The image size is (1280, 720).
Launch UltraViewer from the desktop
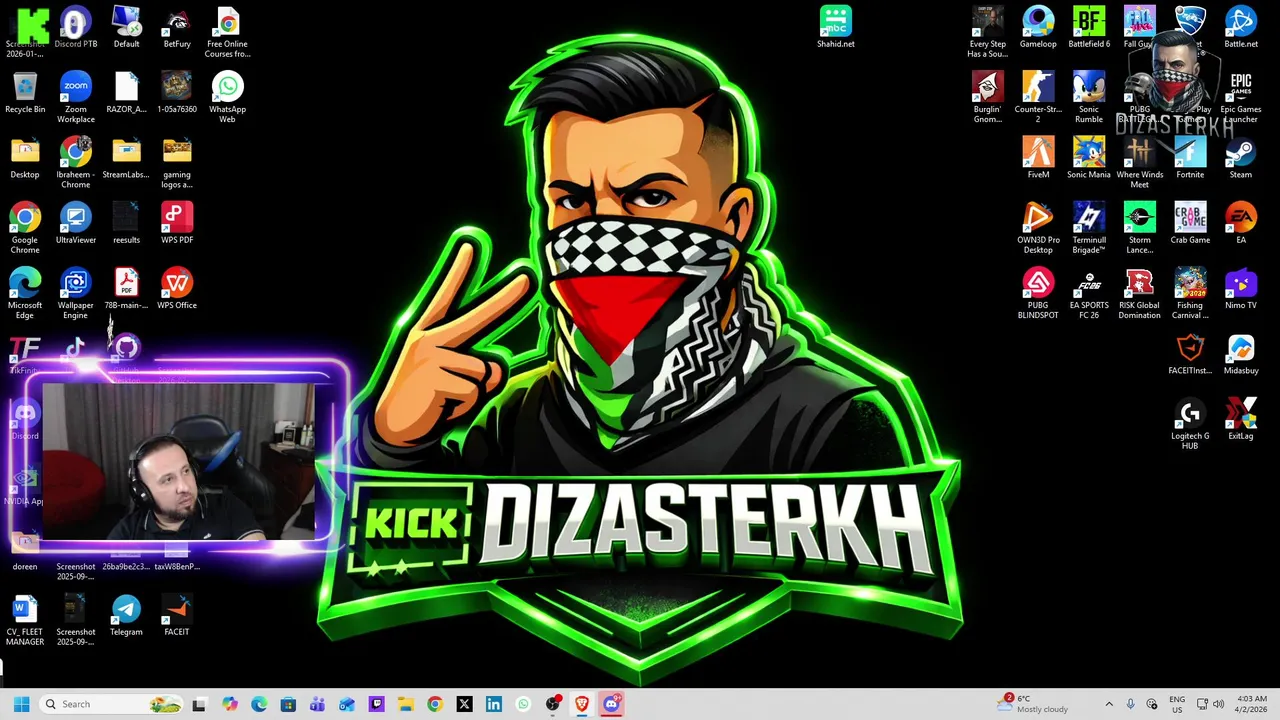coord(75,223)
